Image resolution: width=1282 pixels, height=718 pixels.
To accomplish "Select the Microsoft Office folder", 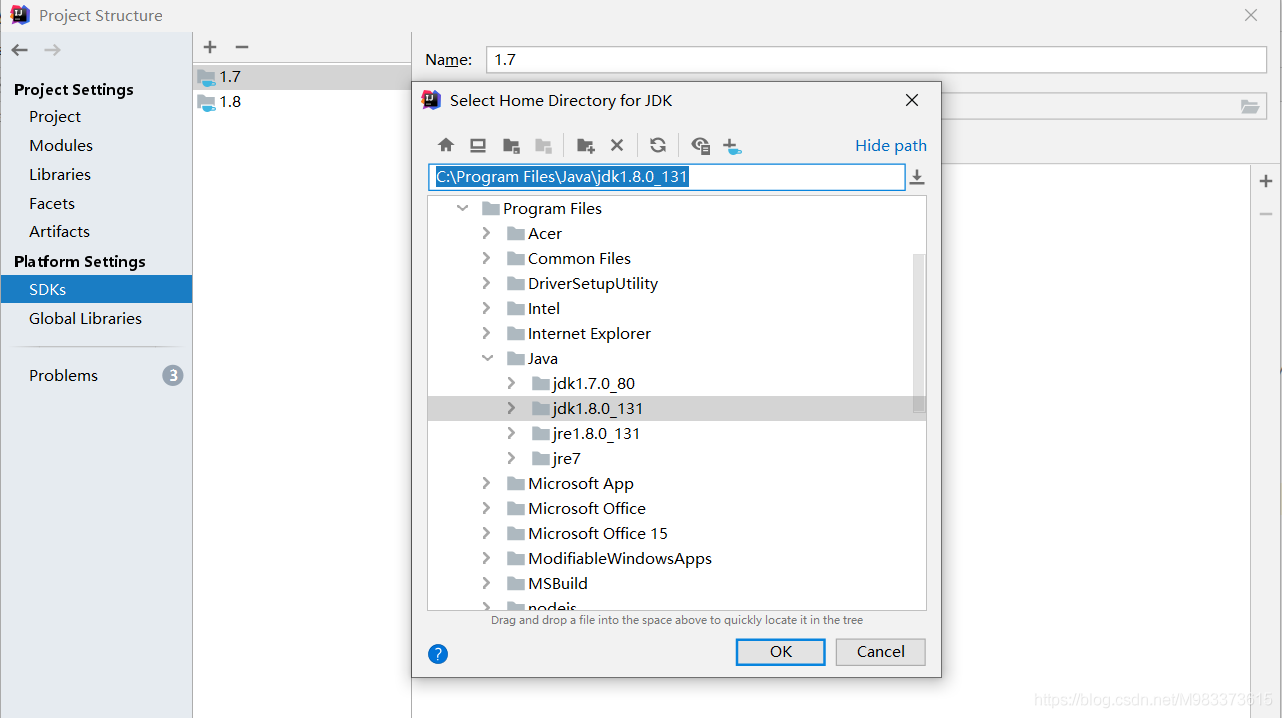I will 587,508.
